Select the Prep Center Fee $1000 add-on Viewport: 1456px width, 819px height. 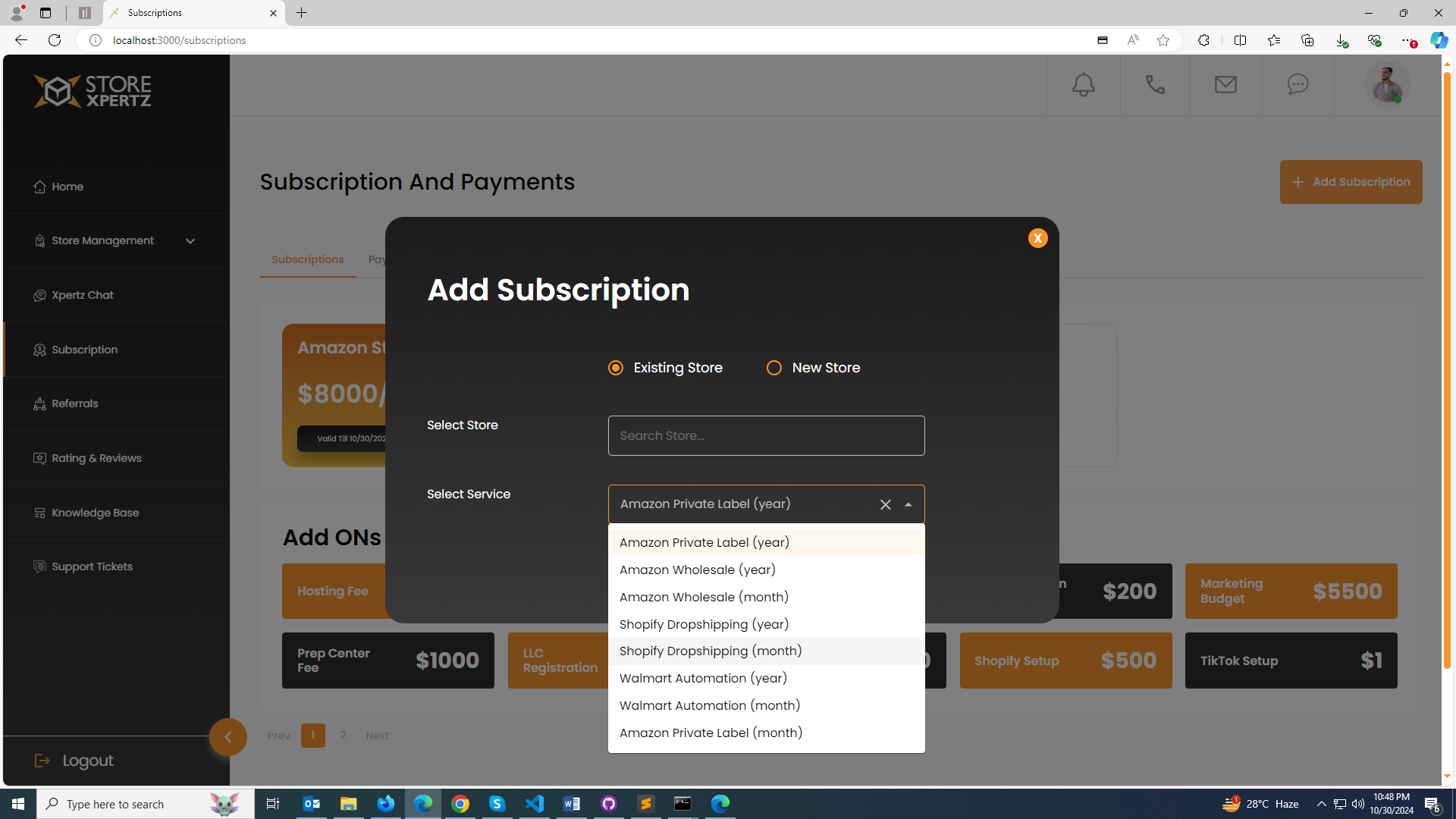point(388,661)
